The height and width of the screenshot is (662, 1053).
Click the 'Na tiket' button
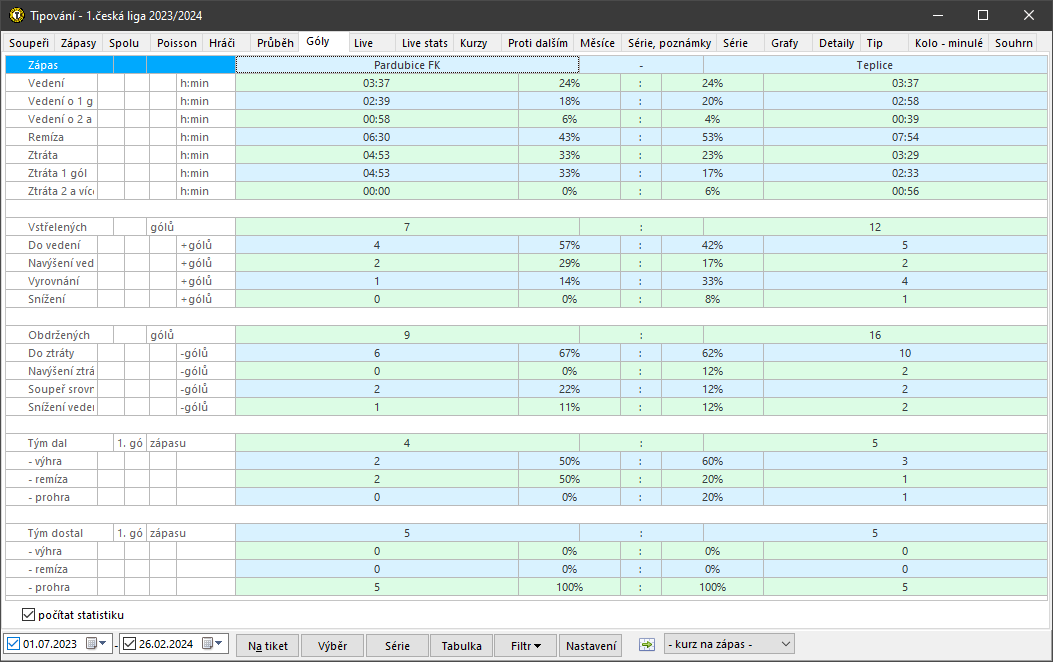point(267,646)
